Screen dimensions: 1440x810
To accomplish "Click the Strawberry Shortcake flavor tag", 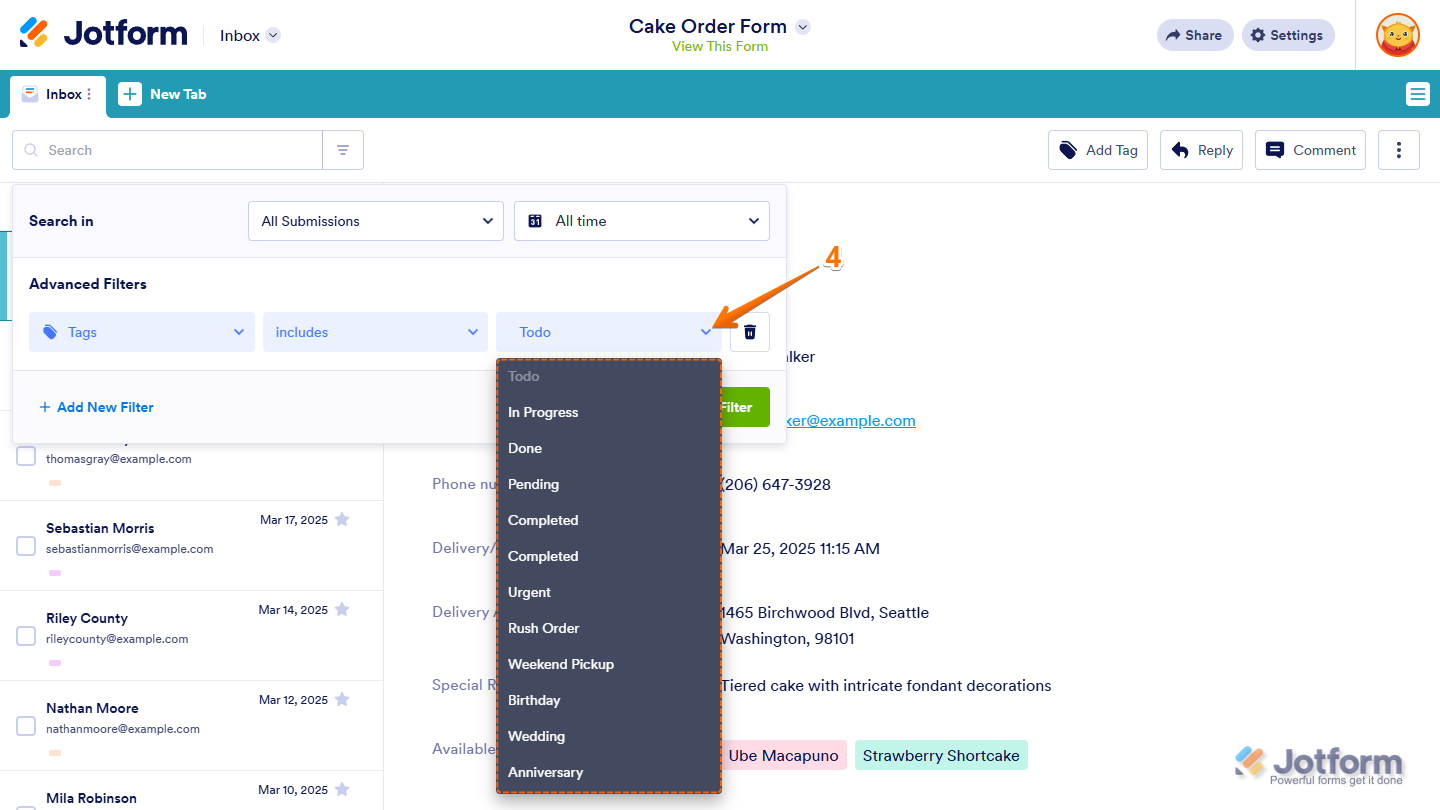I will (941, 755).
